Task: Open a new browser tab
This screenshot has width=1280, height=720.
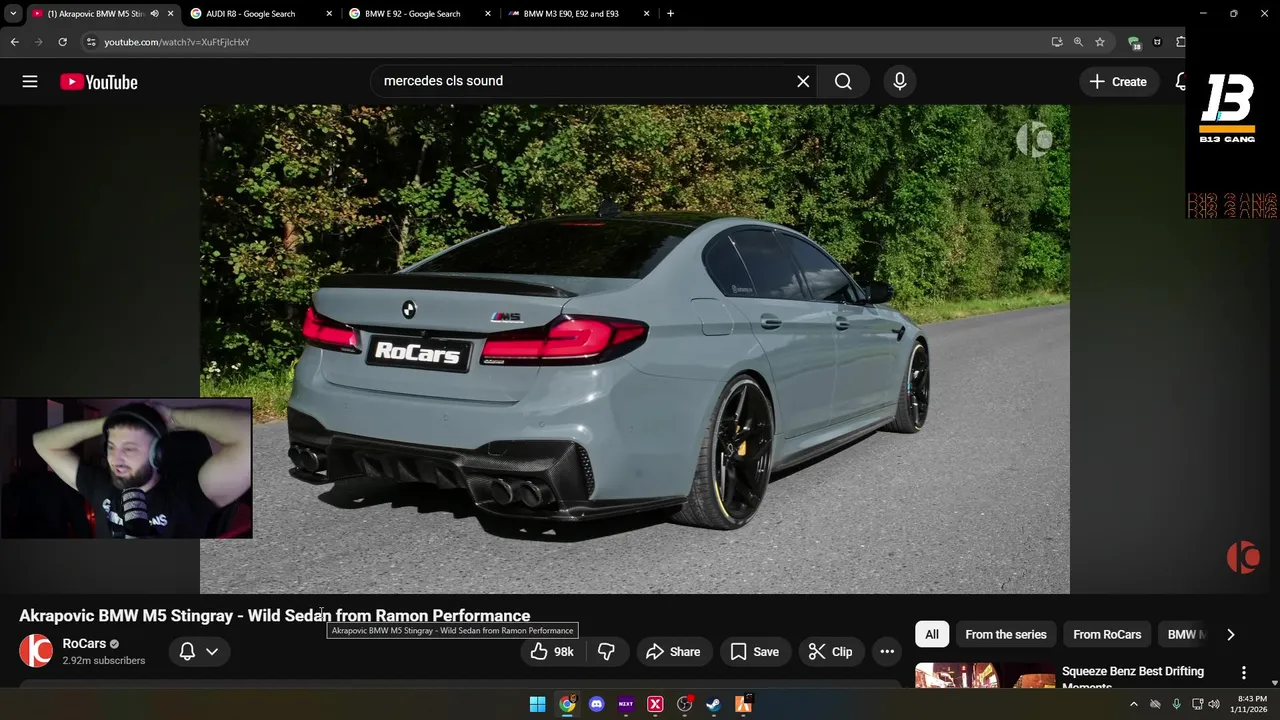Action: point(670,14)
